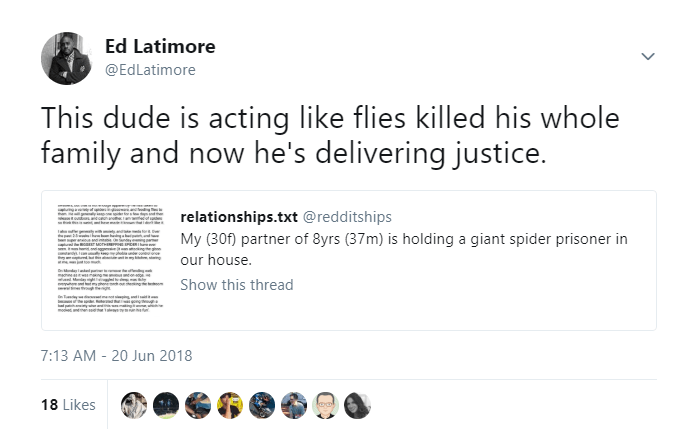Click the main tweet text about flies
This screenshot has width=688, height=429.
[330, 136]
